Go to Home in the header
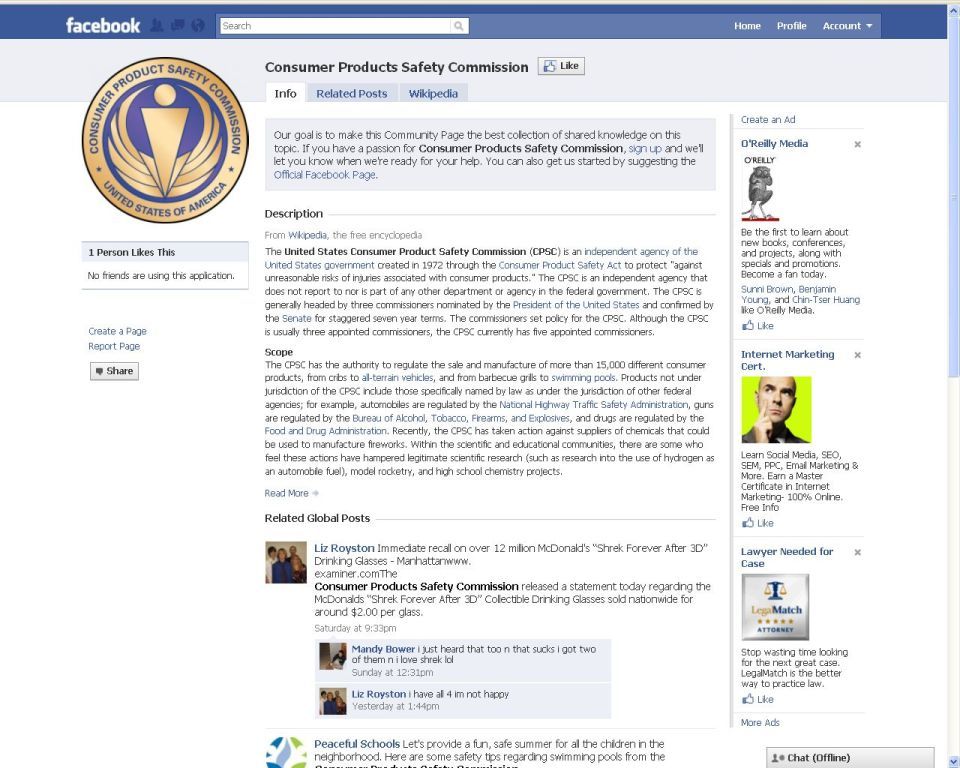 tap(748, 26)
